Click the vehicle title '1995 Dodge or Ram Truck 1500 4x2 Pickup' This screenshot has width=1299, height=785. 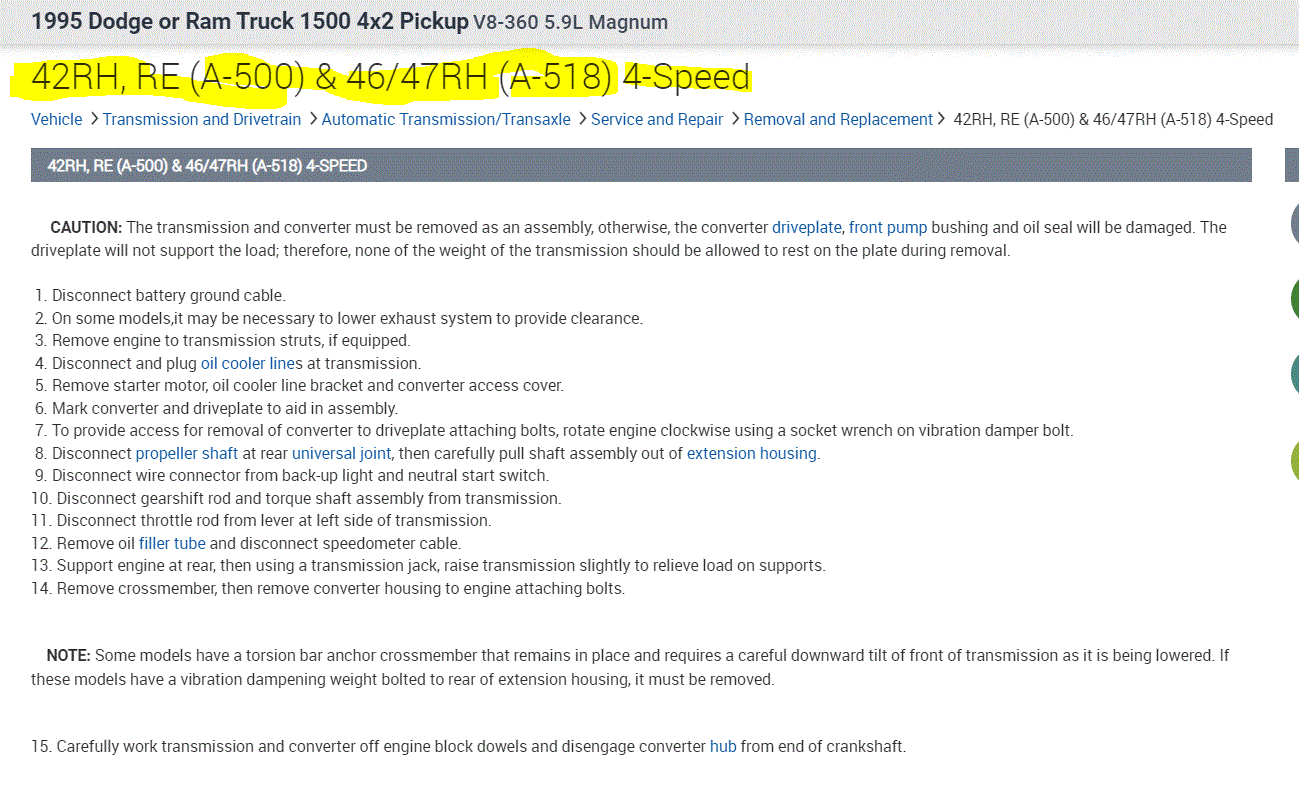[x=250, y=22]
